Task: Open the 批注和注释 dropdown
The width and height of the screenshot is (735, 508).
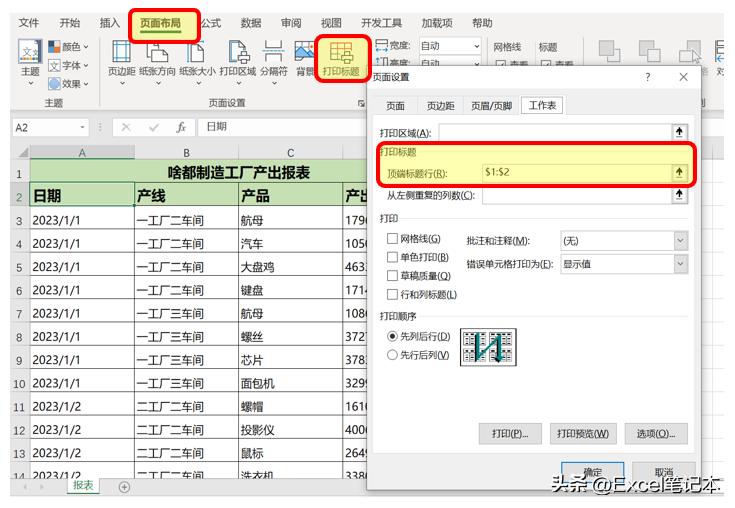Action: click(624, 241)
